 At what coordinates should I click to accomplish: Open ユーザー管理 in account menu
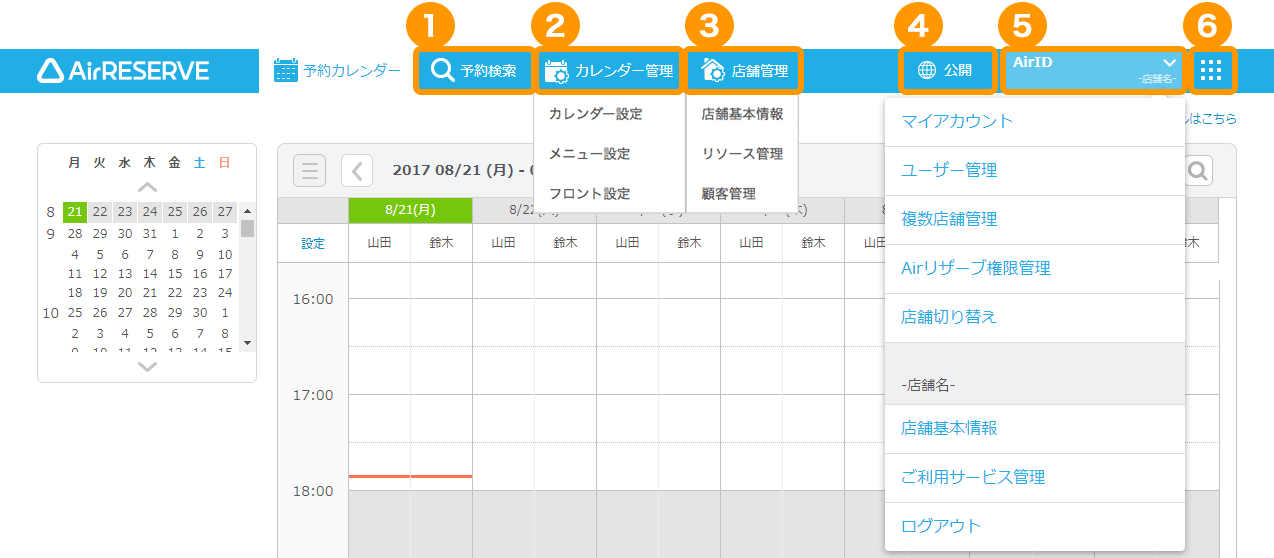coord(1035,170)
